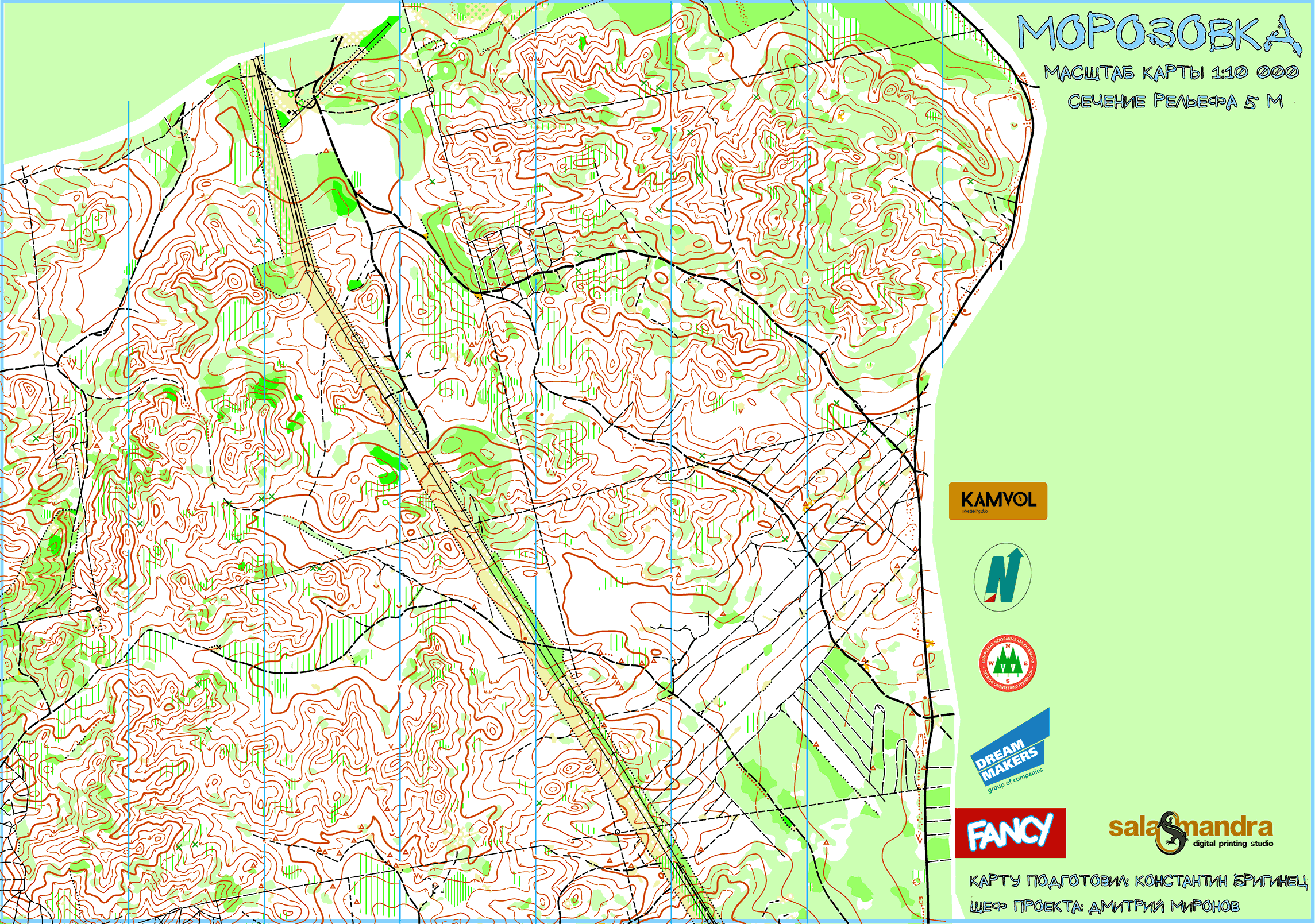Click the teal N arrow logo
The height and width of the screenshot is (924, 1315).
point(1002,577)
